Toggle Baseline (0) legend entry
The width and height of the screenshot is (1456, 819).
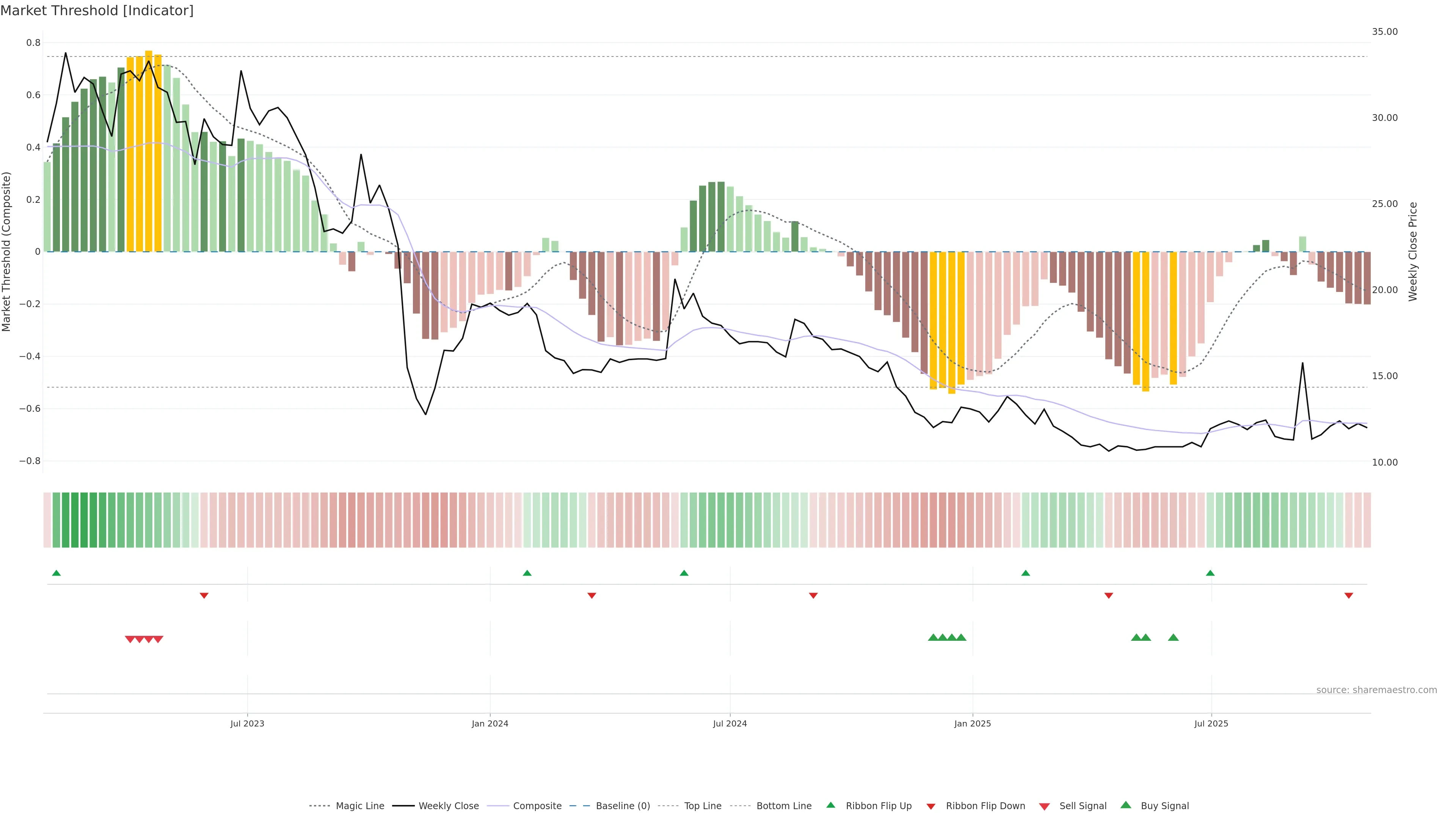point(623,806)
